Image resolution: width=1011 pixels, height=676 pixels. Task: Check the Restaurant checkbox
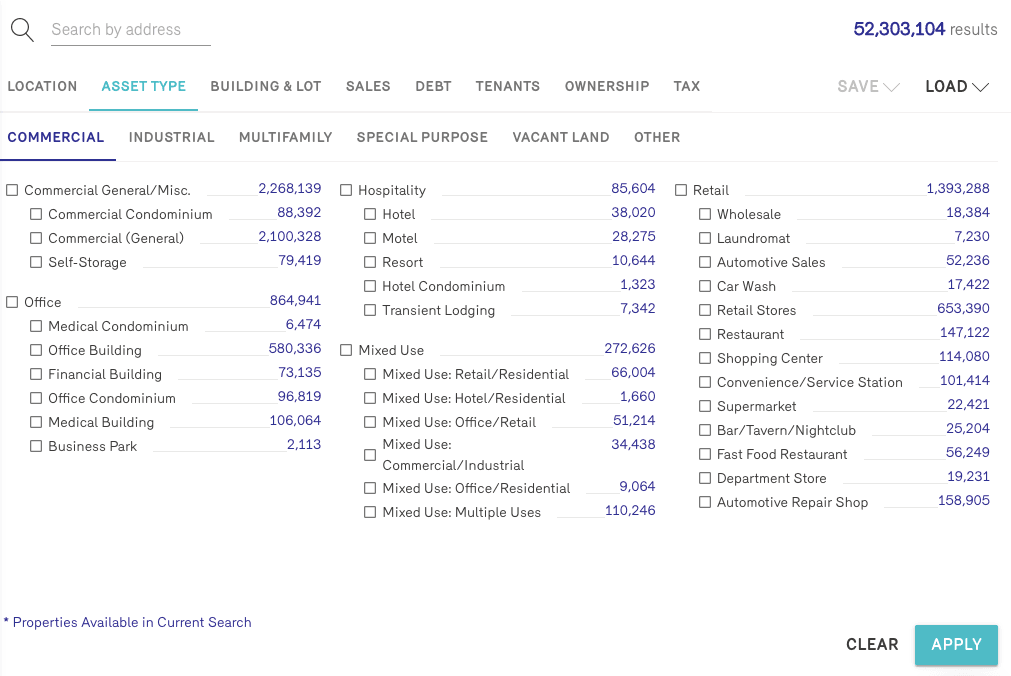[705, 335]
